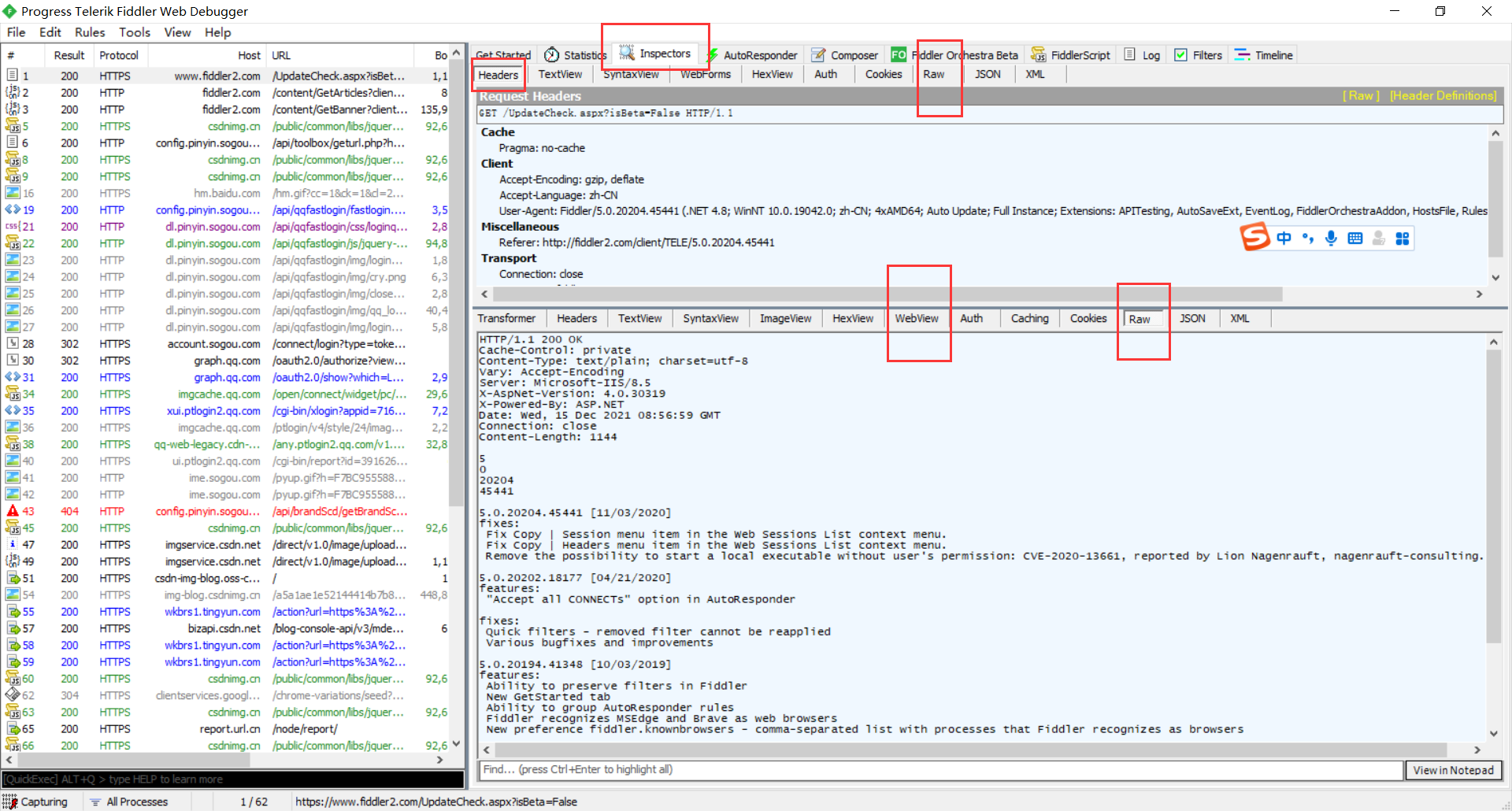This screenshot has width=1512, height=811.
Task: Click the Statistics stopwatch icon
Action: pyautogui.click(x=552, y=54)
